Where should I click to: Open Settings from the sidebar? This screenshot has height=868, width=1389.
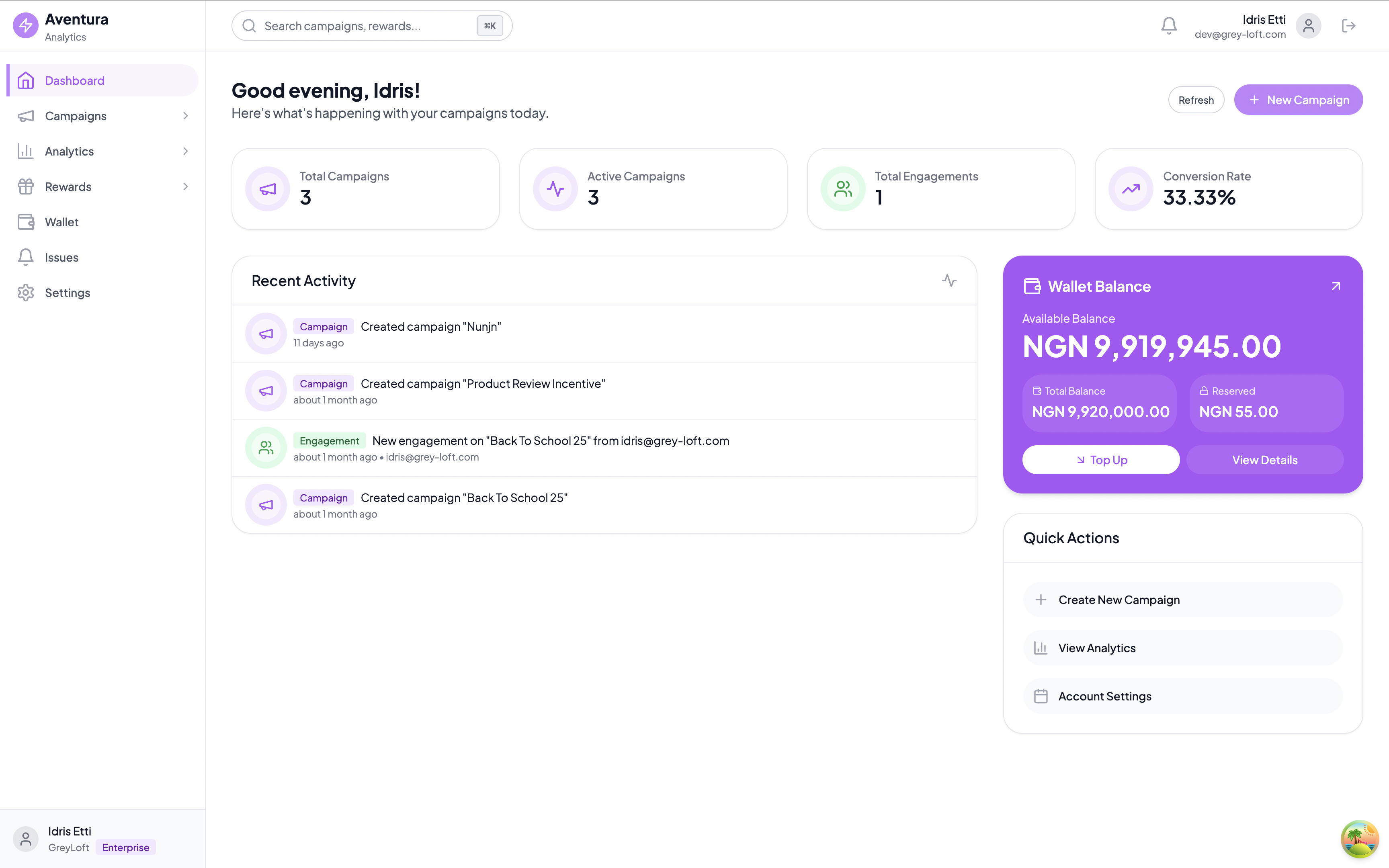point(67,293)
